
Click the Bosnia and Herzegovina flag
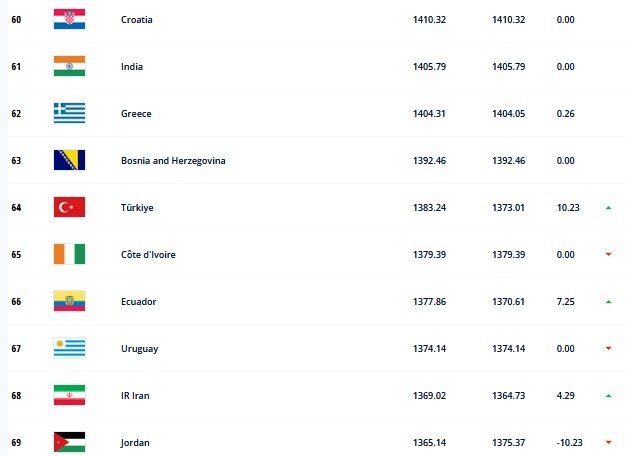69,160
